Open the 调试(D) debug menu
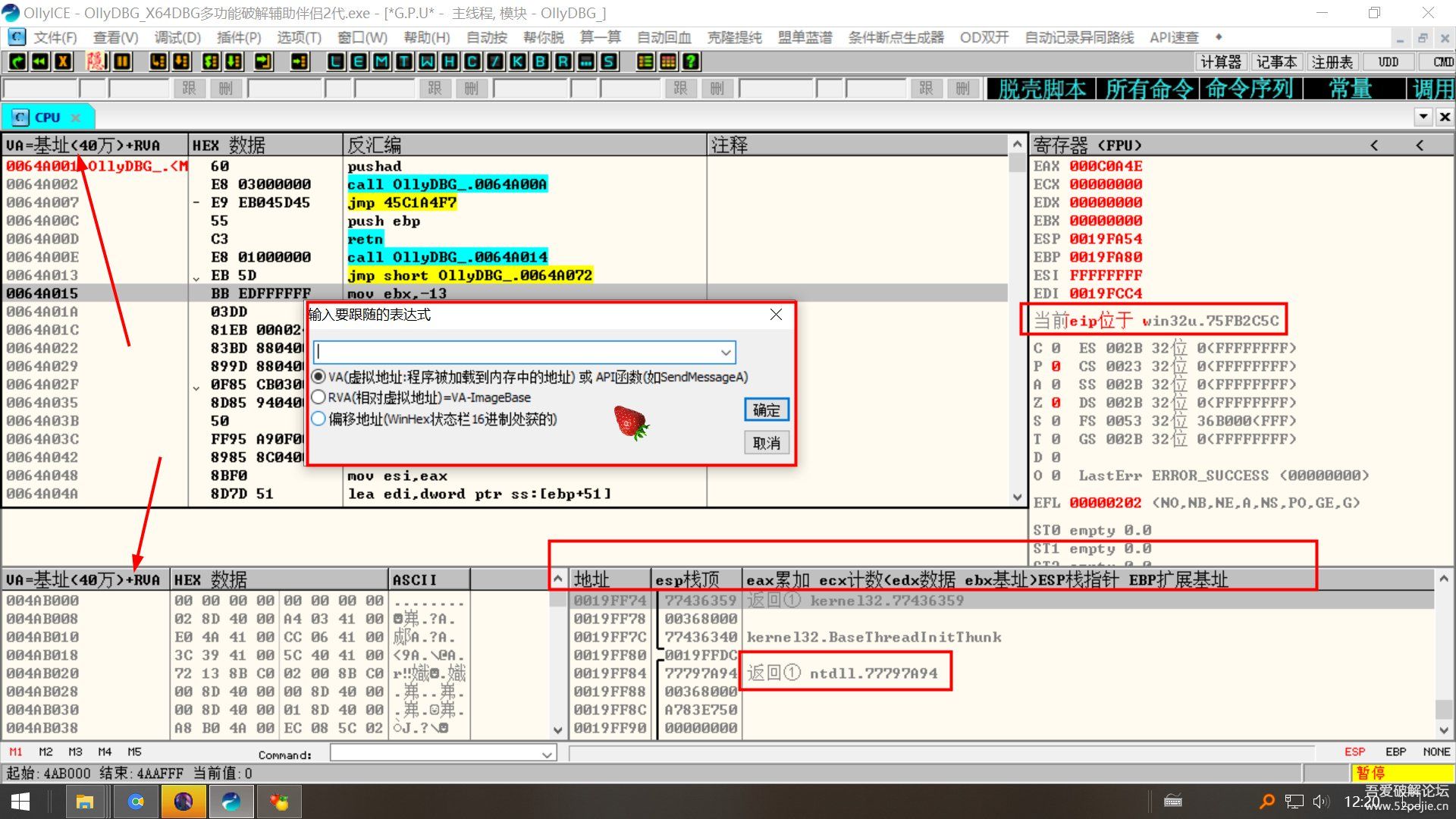This screenshot has width=1456, height=819. click(x=177, y=37)
